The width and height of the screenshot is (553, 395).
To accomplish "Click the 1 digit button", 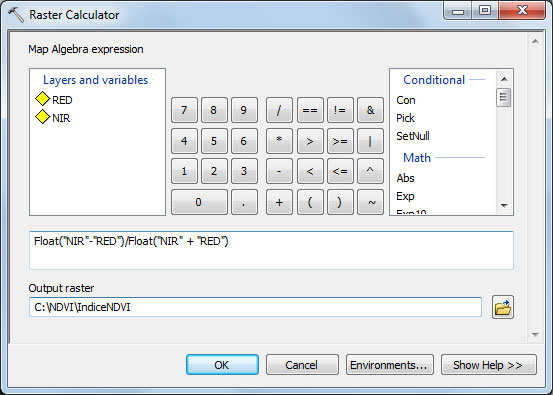I will pyautogui.click(x=184, y=171).
